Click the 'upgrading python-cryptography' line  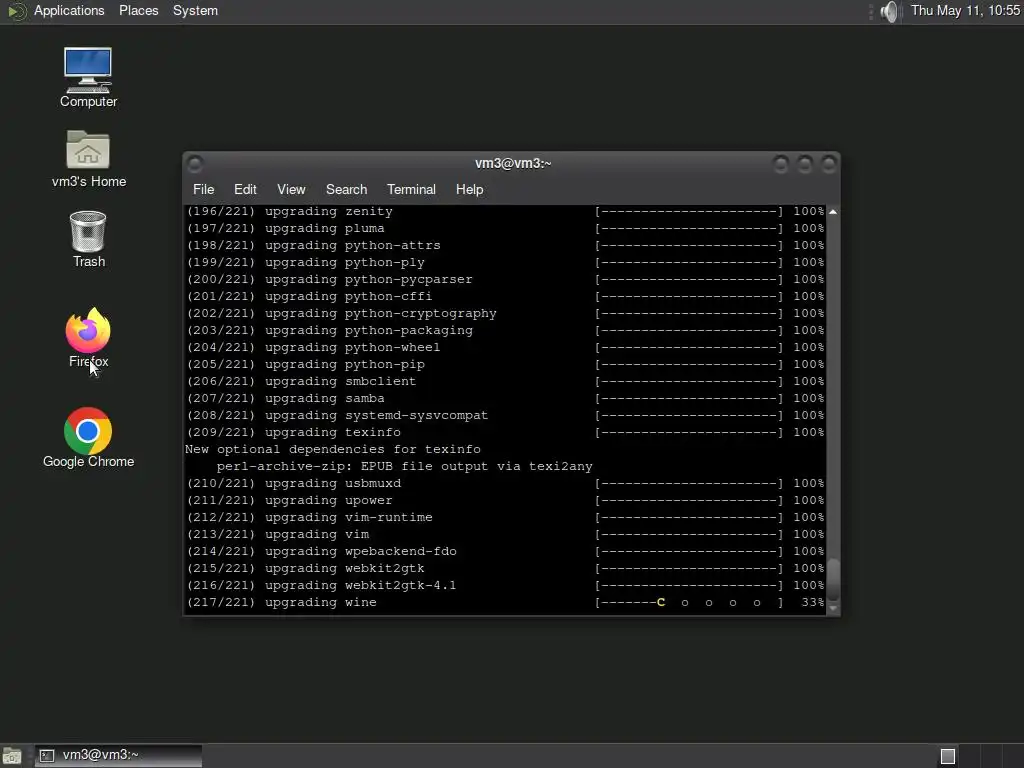click(505, 313)
